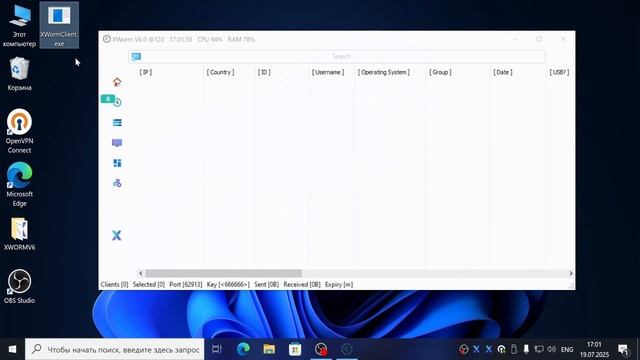Sort by the [USB?] column header
640x360 pixels.
[560, 72]
